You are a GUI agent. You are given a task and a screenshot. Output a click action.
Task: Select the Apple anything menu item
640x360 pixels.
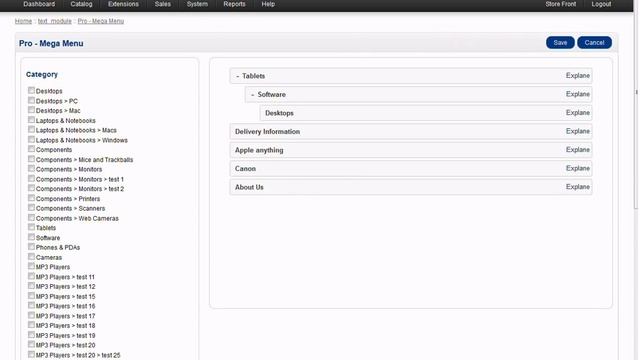[x=411, y=150]
